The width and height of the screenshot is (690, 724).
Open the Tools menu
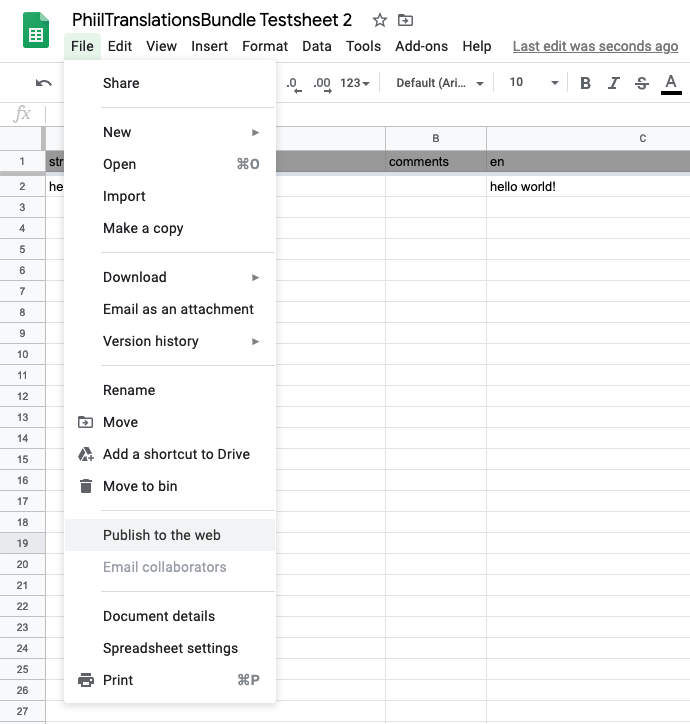[x=363, y=46]
